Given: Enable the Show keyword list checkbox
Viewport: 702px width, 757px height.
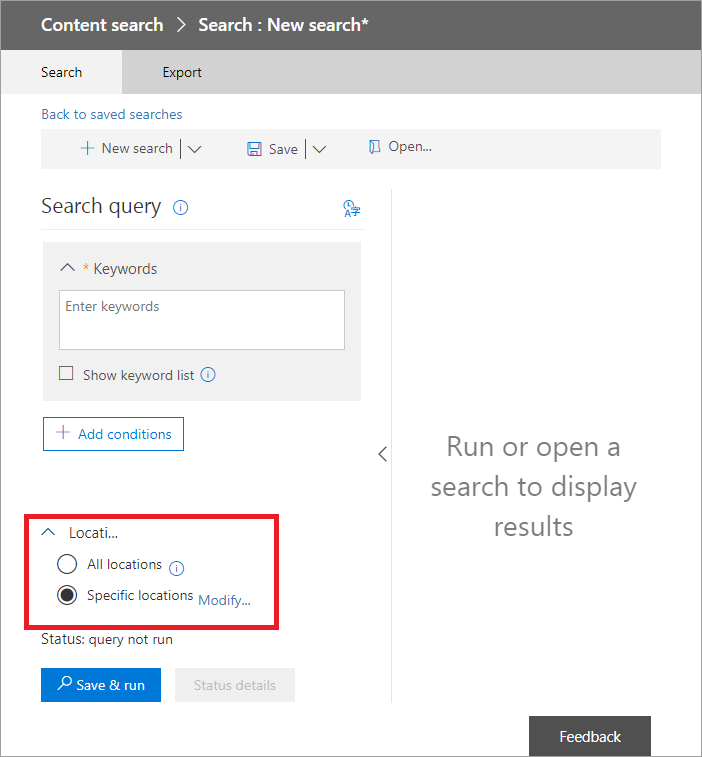Looking at the screenshot, I should point(66,374).
